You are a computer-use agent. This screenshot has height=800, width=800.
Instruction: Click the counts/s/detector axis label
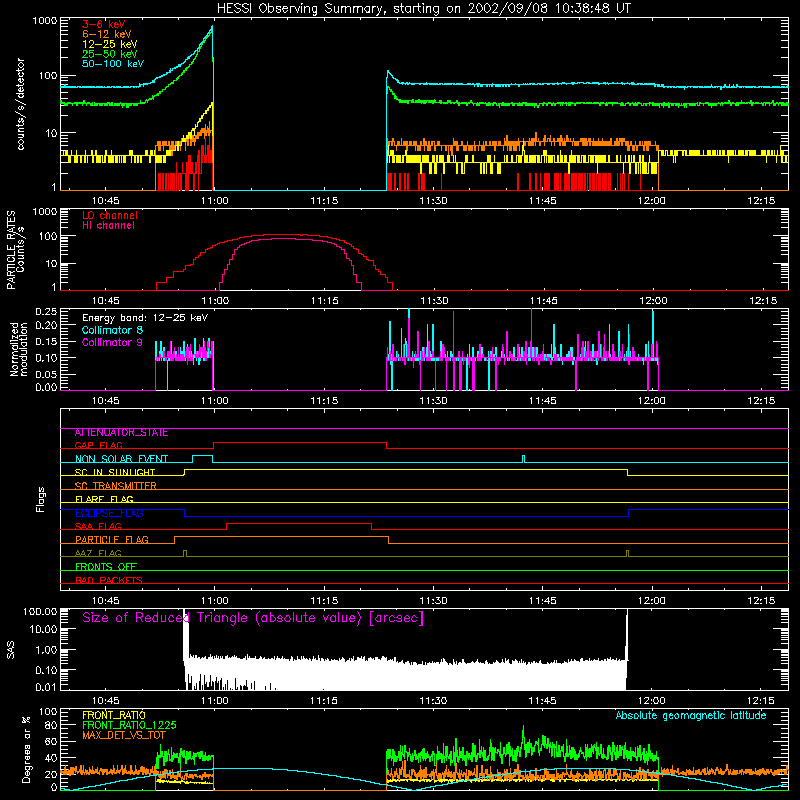(21, 104)
